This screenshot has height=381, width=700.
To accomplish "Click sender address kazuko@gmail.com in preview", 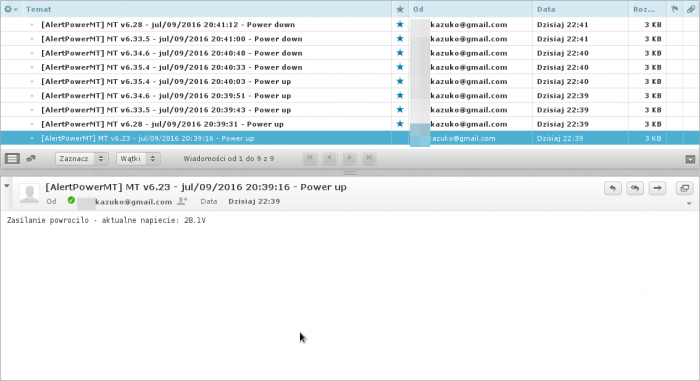I will (133, 202).
